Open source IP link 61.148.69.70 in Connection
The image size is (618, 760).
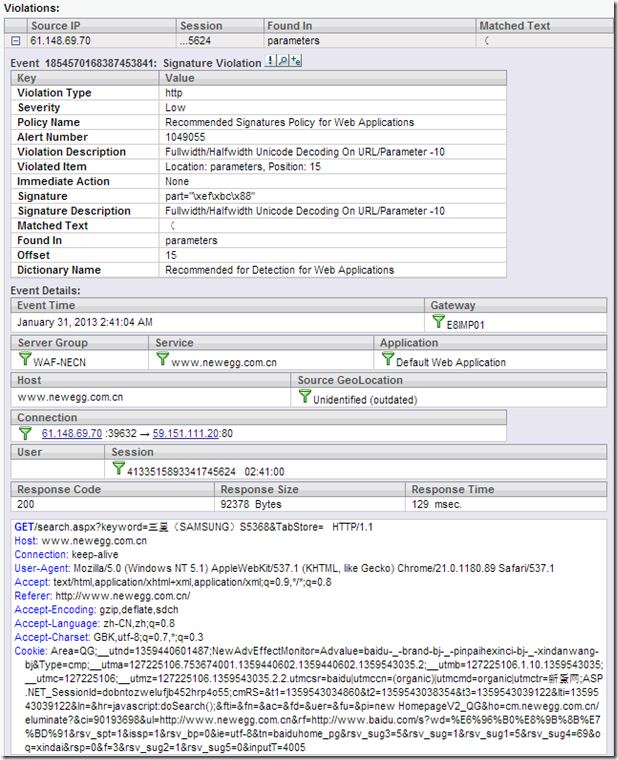[72, 434]
